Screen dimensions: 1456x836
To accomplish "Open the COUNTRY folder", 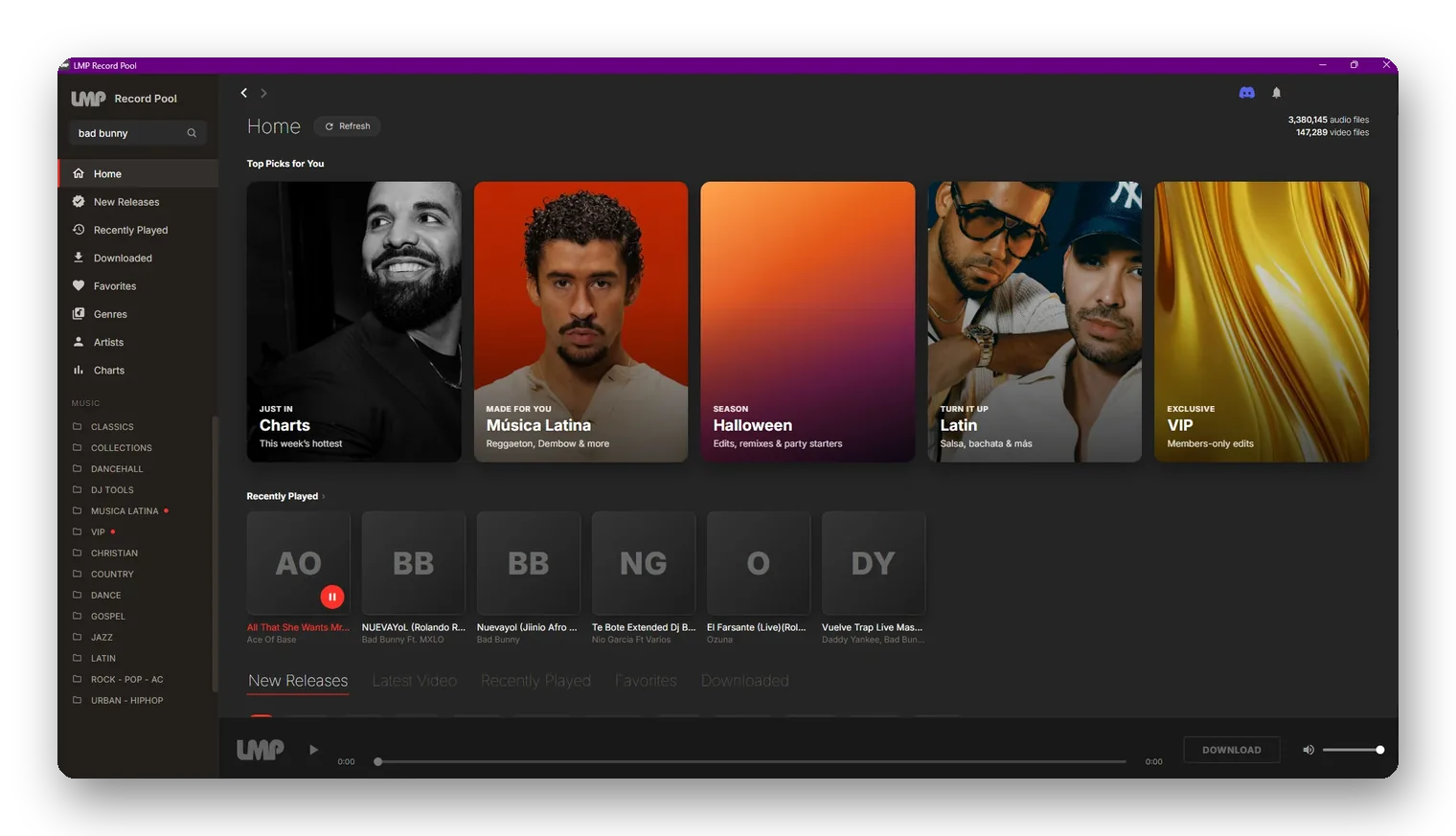I will pos(112,574).
